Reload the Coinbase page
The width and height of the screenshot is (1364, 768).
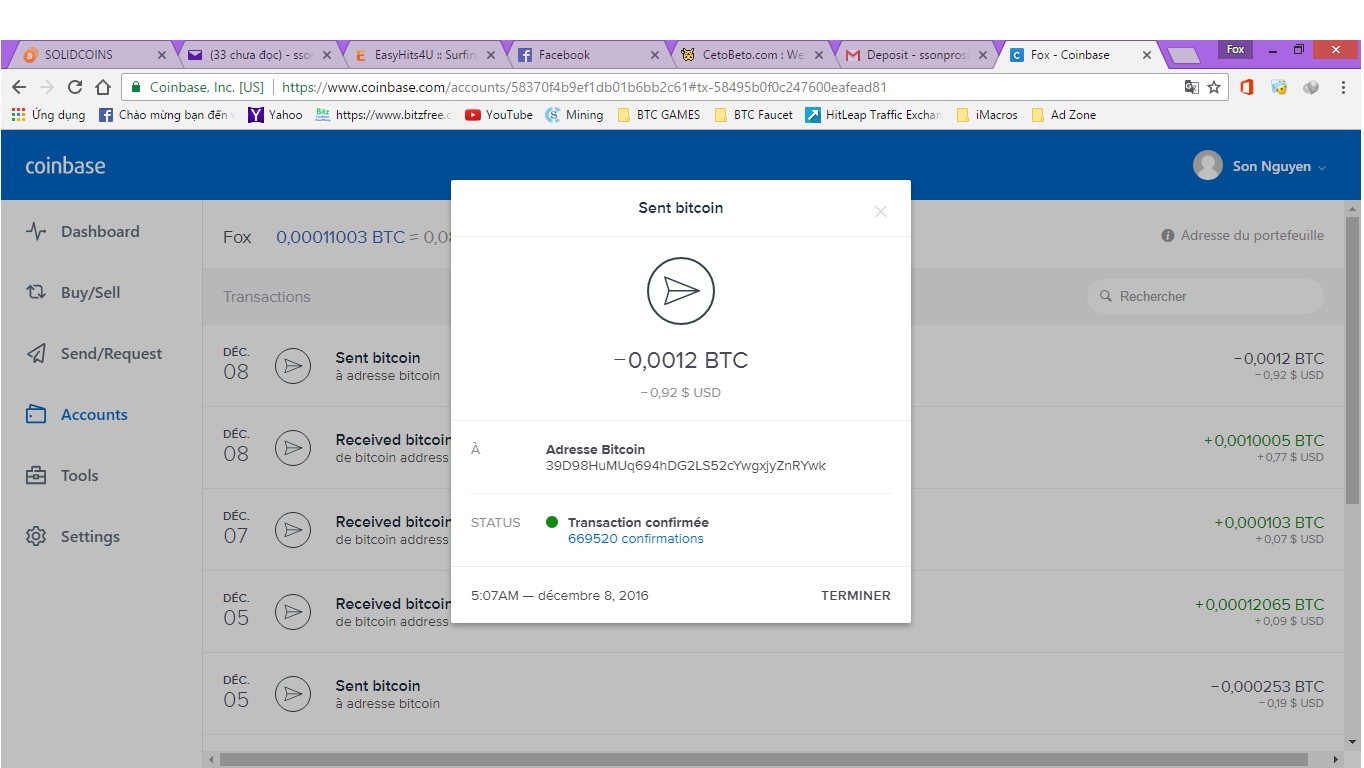coord(75,87)
